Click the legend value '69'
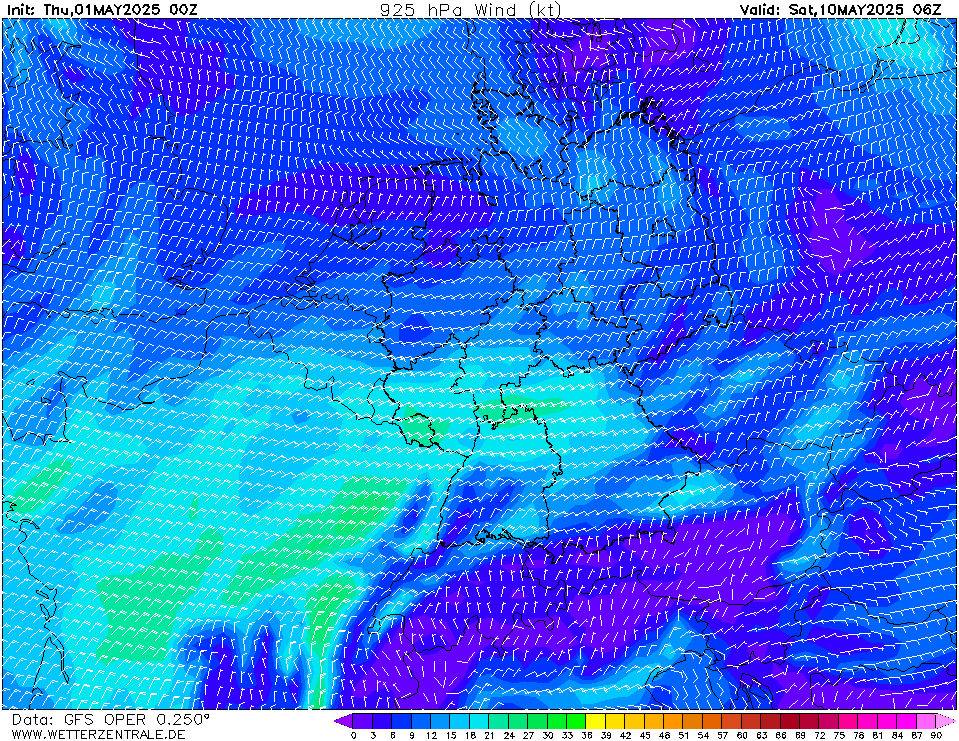This screenshot has width=959, height=741. coord(800,735)
